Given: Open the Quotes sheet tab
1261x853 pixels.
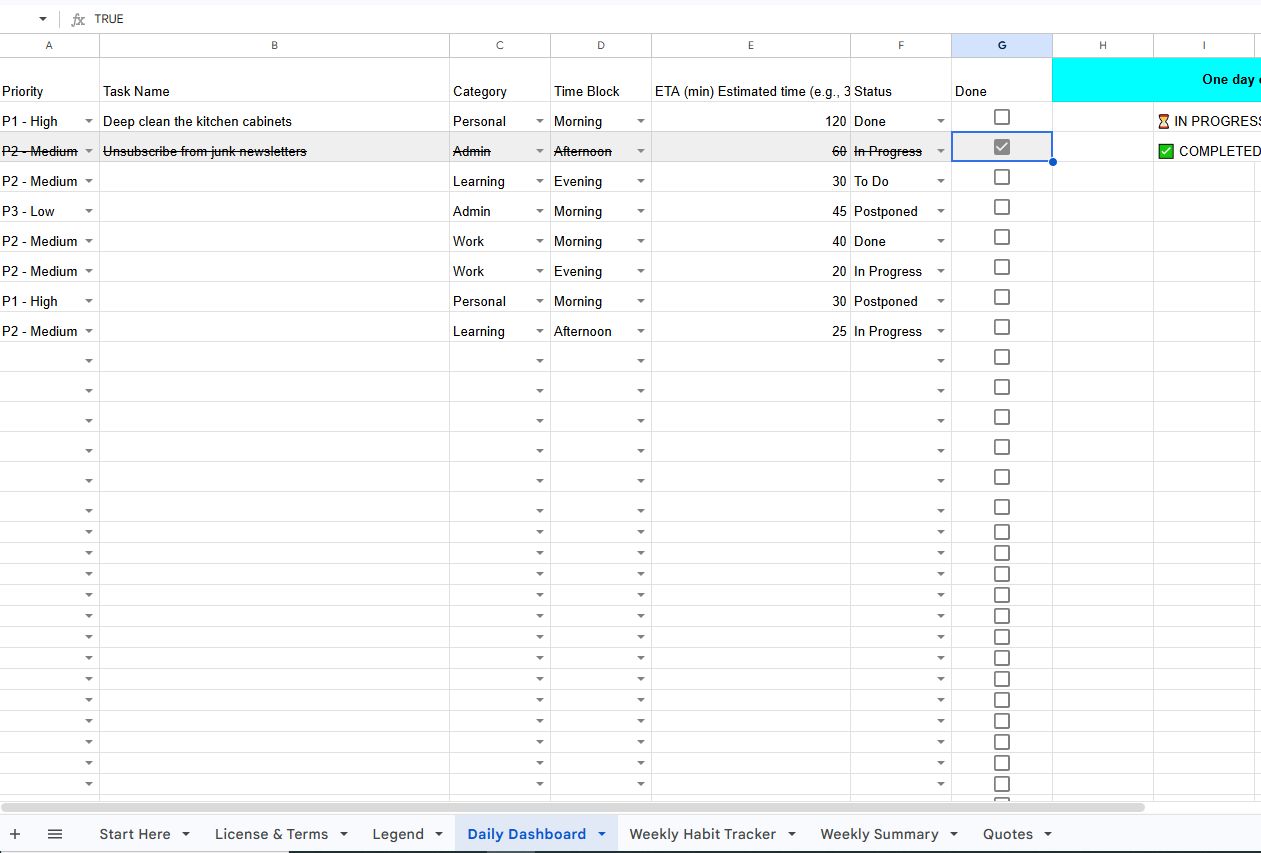Looking at the screenshot, I should click(1007, 833).
